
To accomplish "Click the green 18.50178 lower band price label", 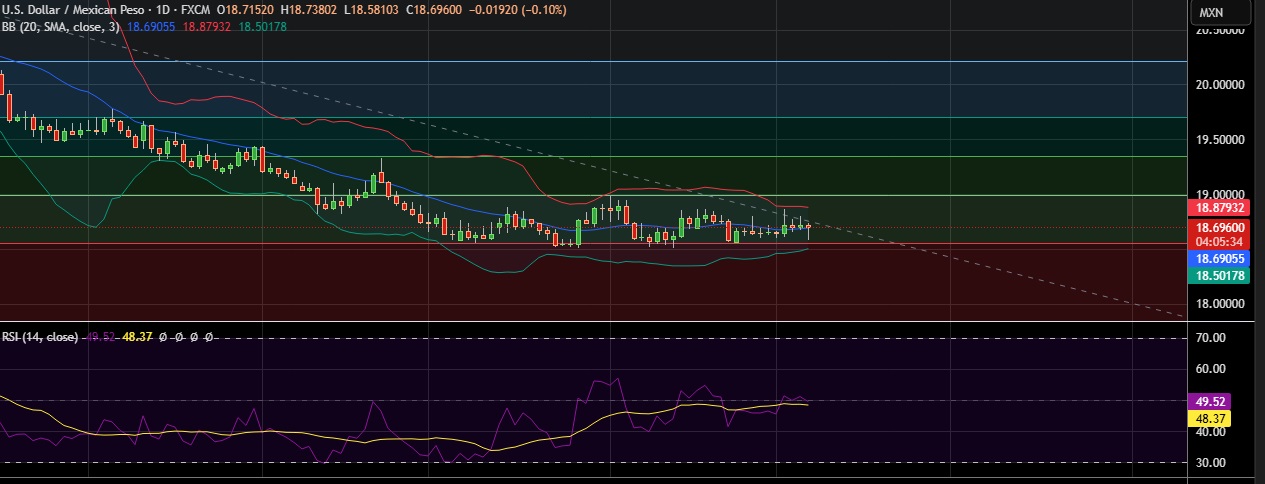I will (1218, 275).
